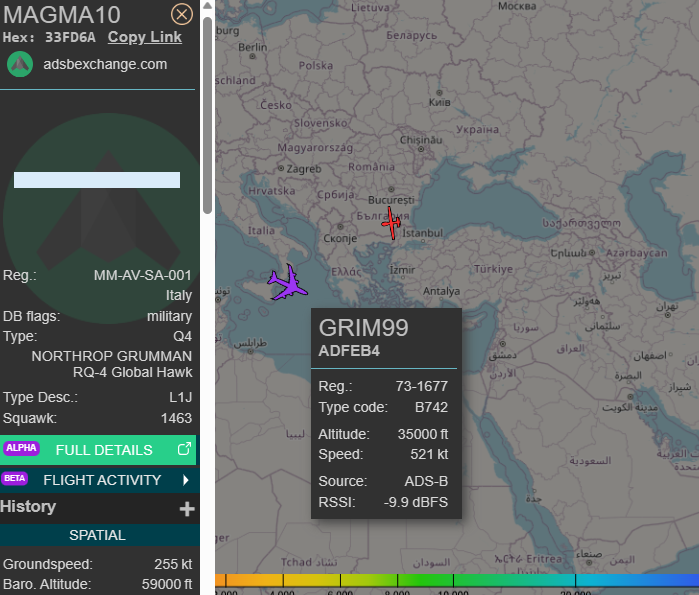
Task: Click the ALPHA badge on FULL DETAILS
Action: [x=21, y=448]
